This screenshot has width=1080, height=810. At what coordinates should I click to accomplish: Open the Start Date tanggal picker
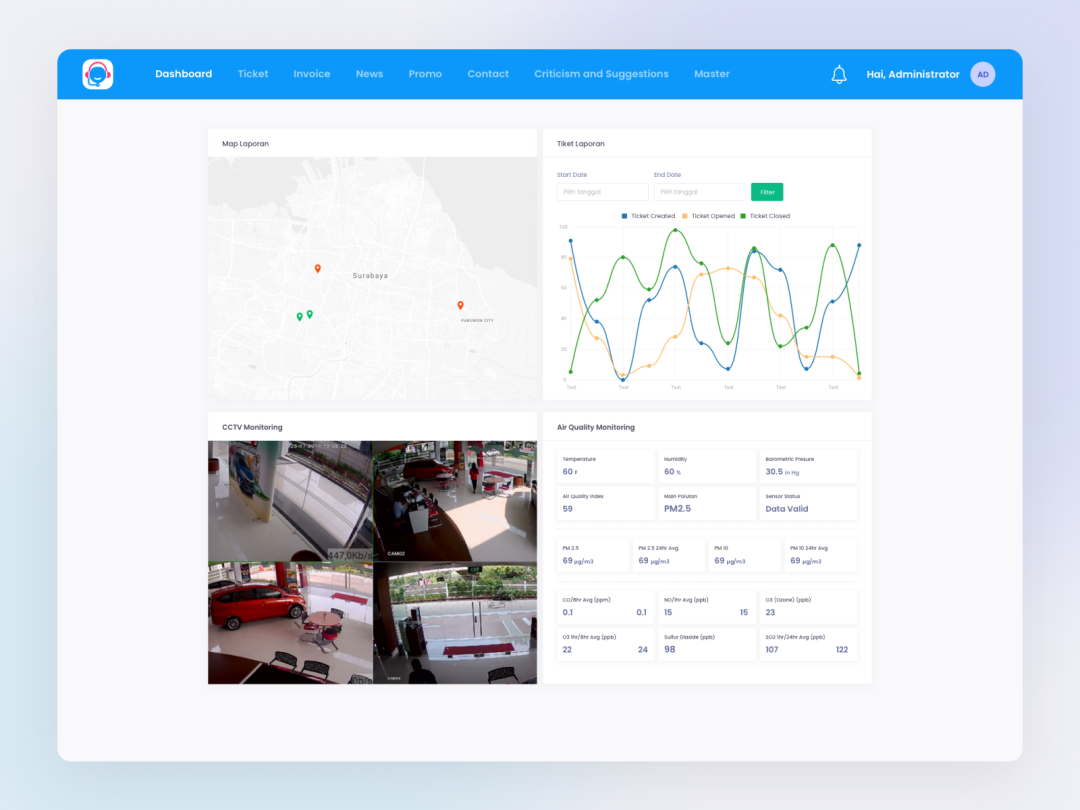(602, 191)
